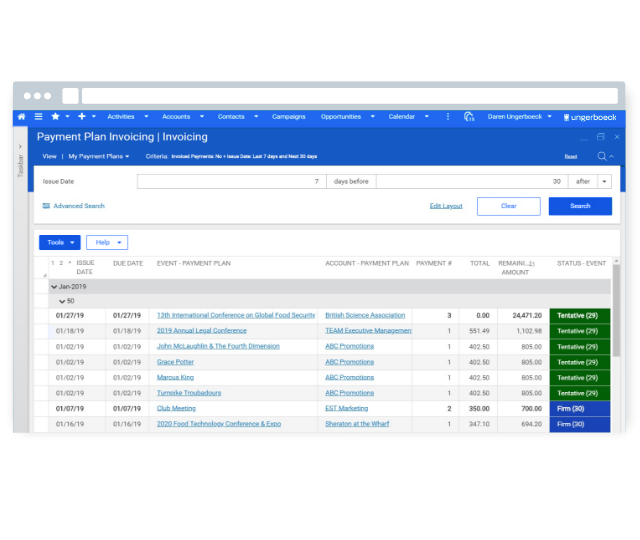Click the notifications clock icon
The image size is (640, 540).
point(469,117)
